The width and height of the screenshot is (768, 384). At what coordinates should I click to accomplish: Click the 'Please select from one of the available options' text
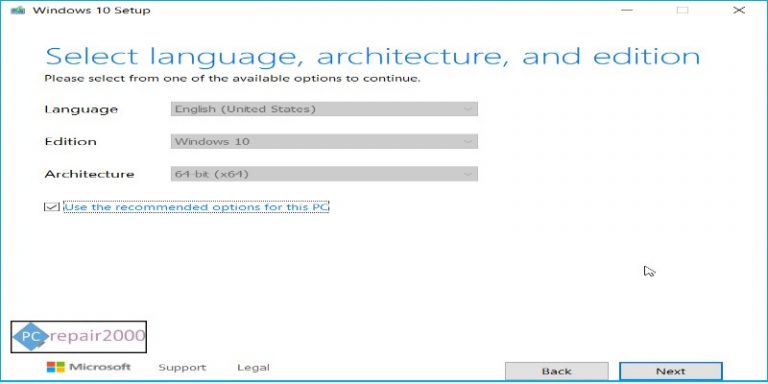click(x=233, y=78)
